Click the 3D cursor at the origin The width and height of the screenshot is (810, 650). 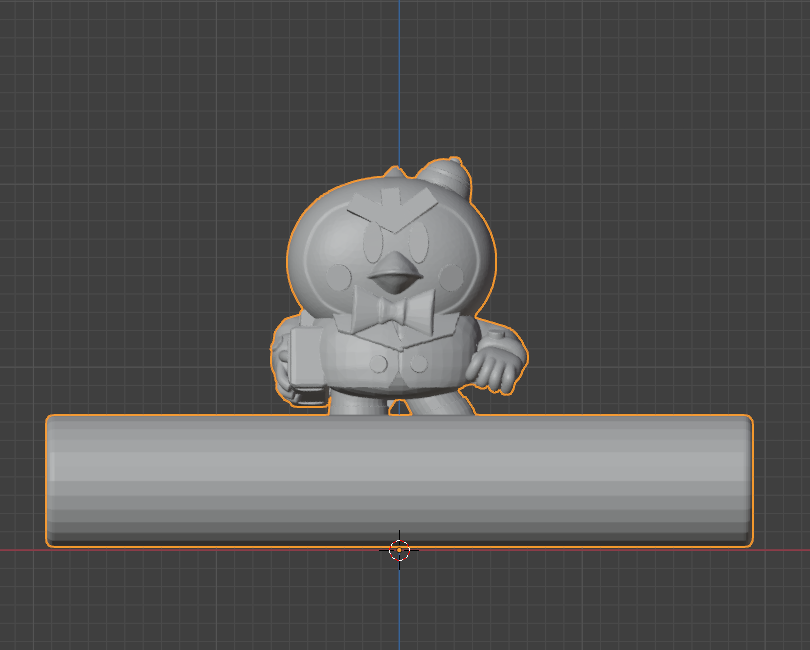[x=399, y=550]
